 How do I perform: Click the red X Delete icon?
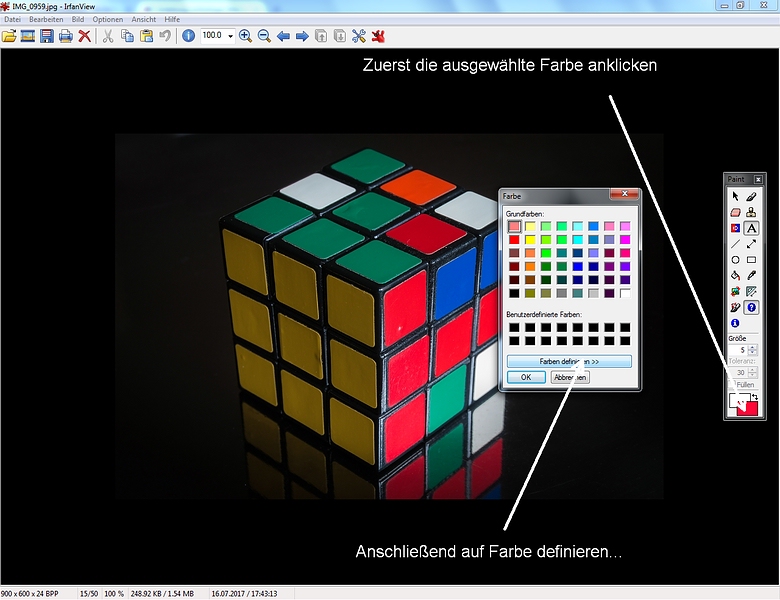pos(85,36)
